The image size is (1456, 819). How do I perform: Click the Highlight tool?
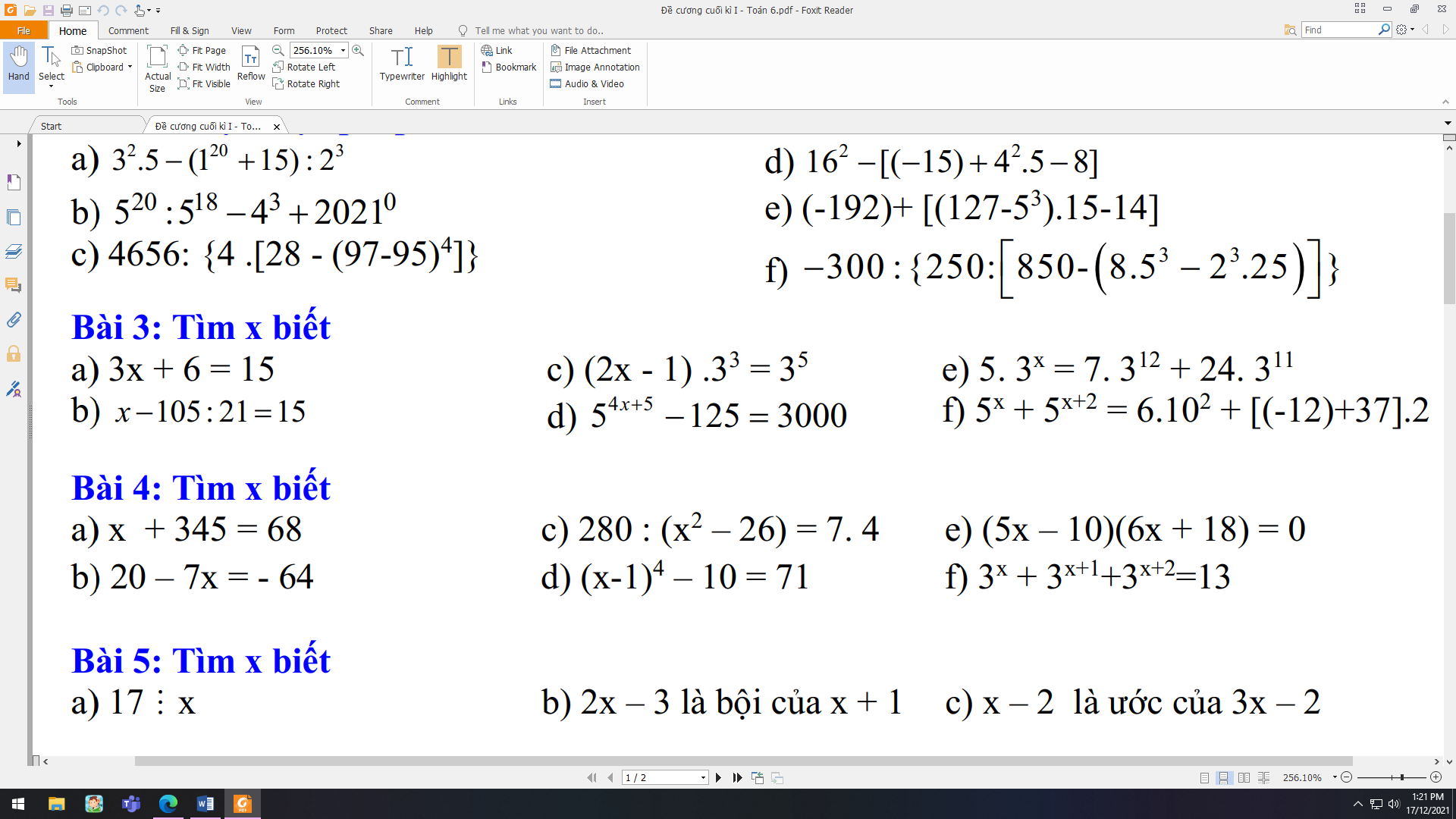pos(448,65)
